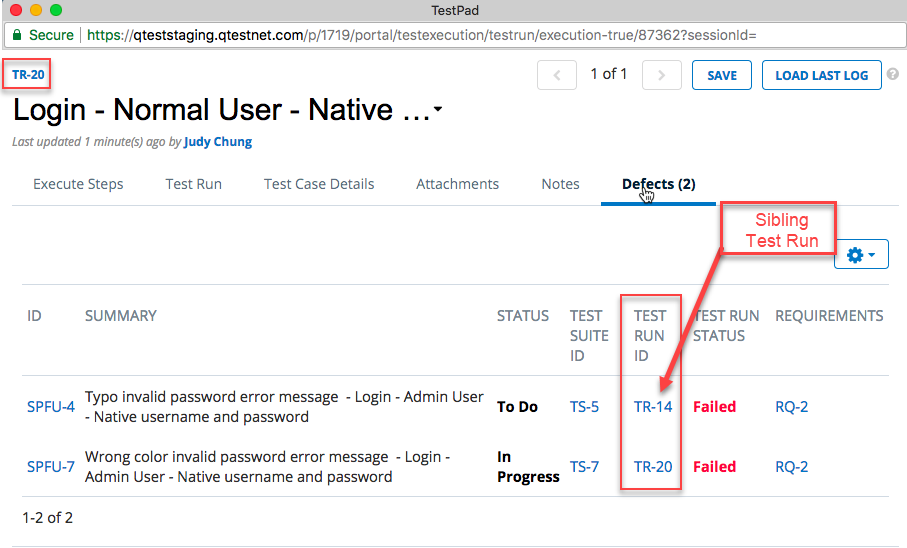Click the TEST RUN ID column header
The image size is (907, 548).
pos(650,336)
